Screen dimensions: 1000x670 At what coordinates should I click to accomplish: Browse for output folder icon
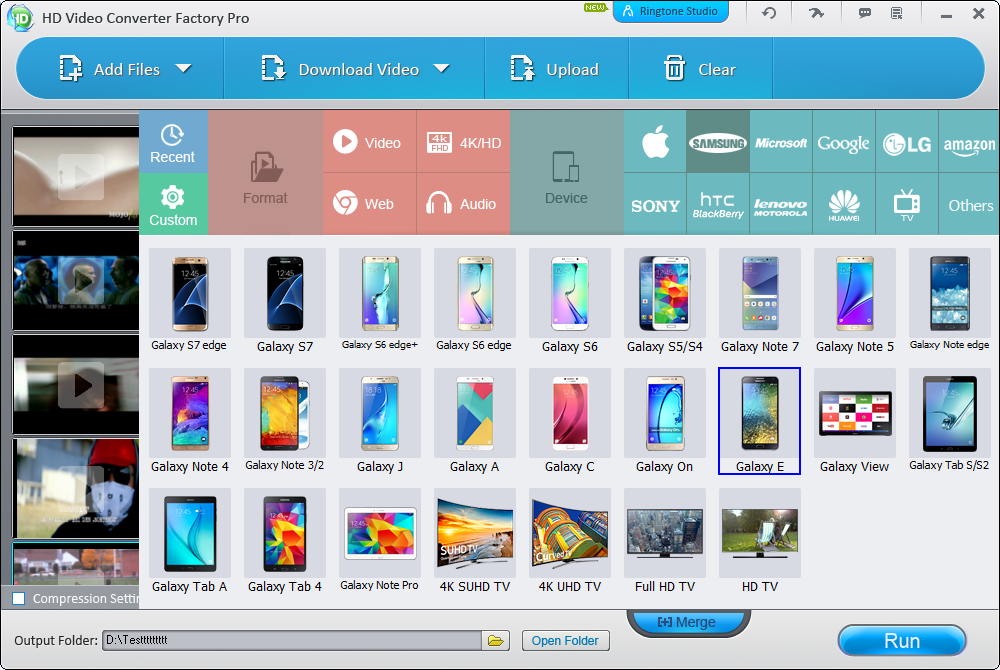[x=496, y=640]
